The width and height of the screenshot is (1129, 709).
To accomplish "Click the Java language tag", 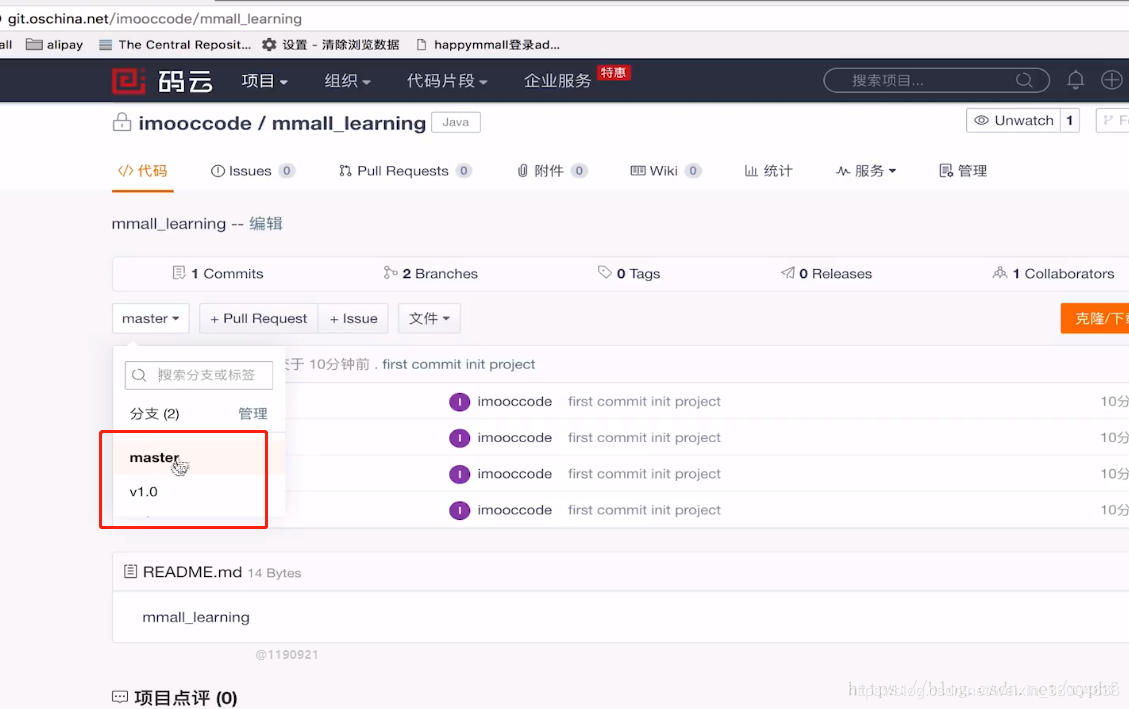I will coord(456,122).
